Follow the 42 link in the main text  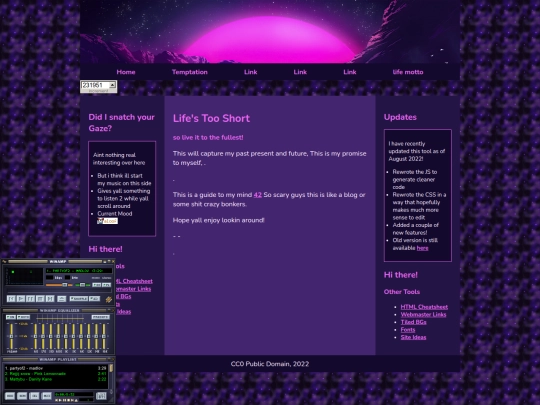click(258, 195)
